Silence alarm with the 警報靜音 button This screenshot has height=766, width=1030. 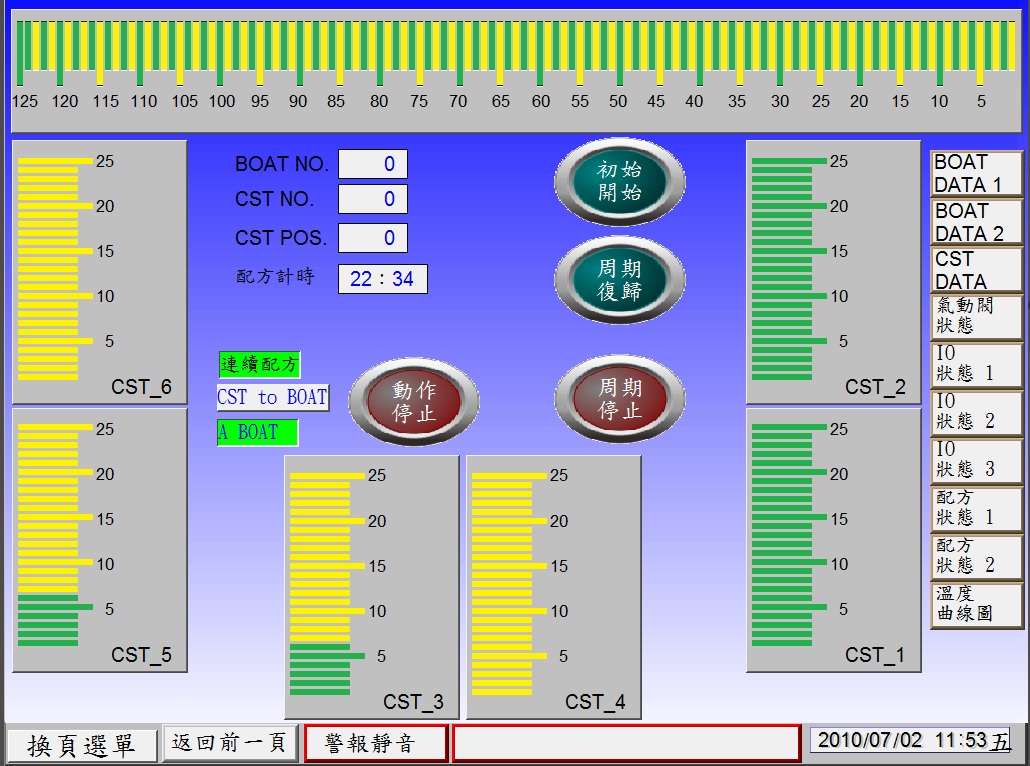coord(375,743)
